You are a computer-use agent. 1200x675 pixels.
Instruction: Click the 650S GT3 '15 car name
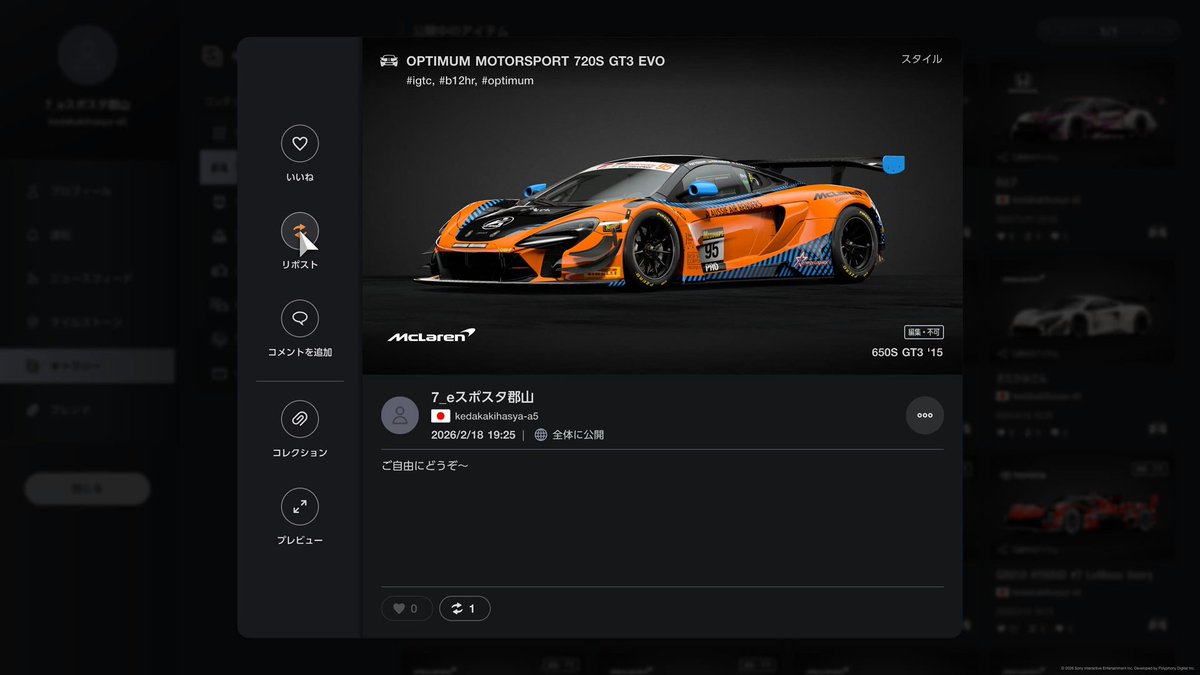point(907,352)
